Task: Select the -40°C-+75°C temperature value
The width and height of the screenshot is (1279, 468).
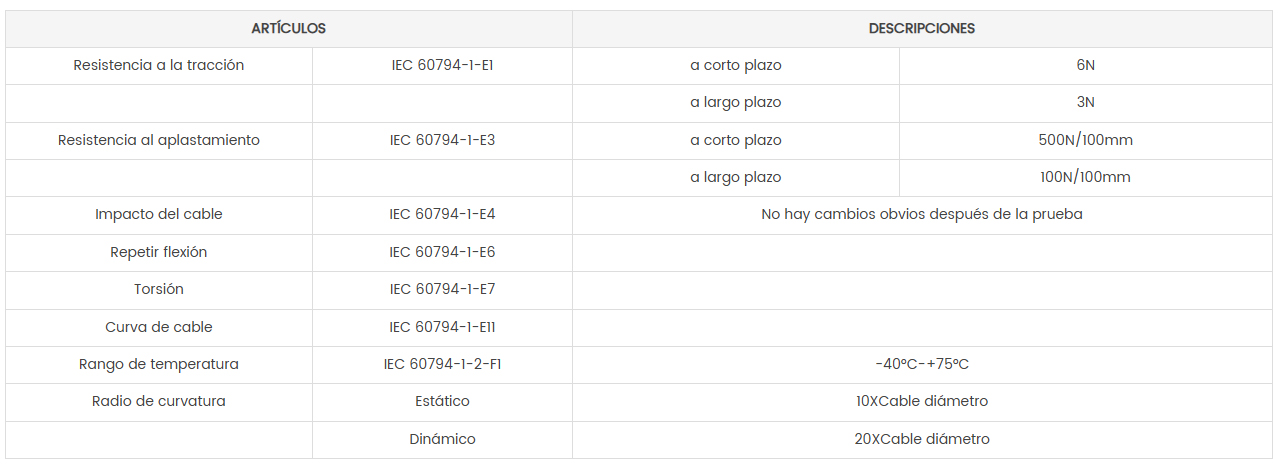Action: click(x=921, y=364)
